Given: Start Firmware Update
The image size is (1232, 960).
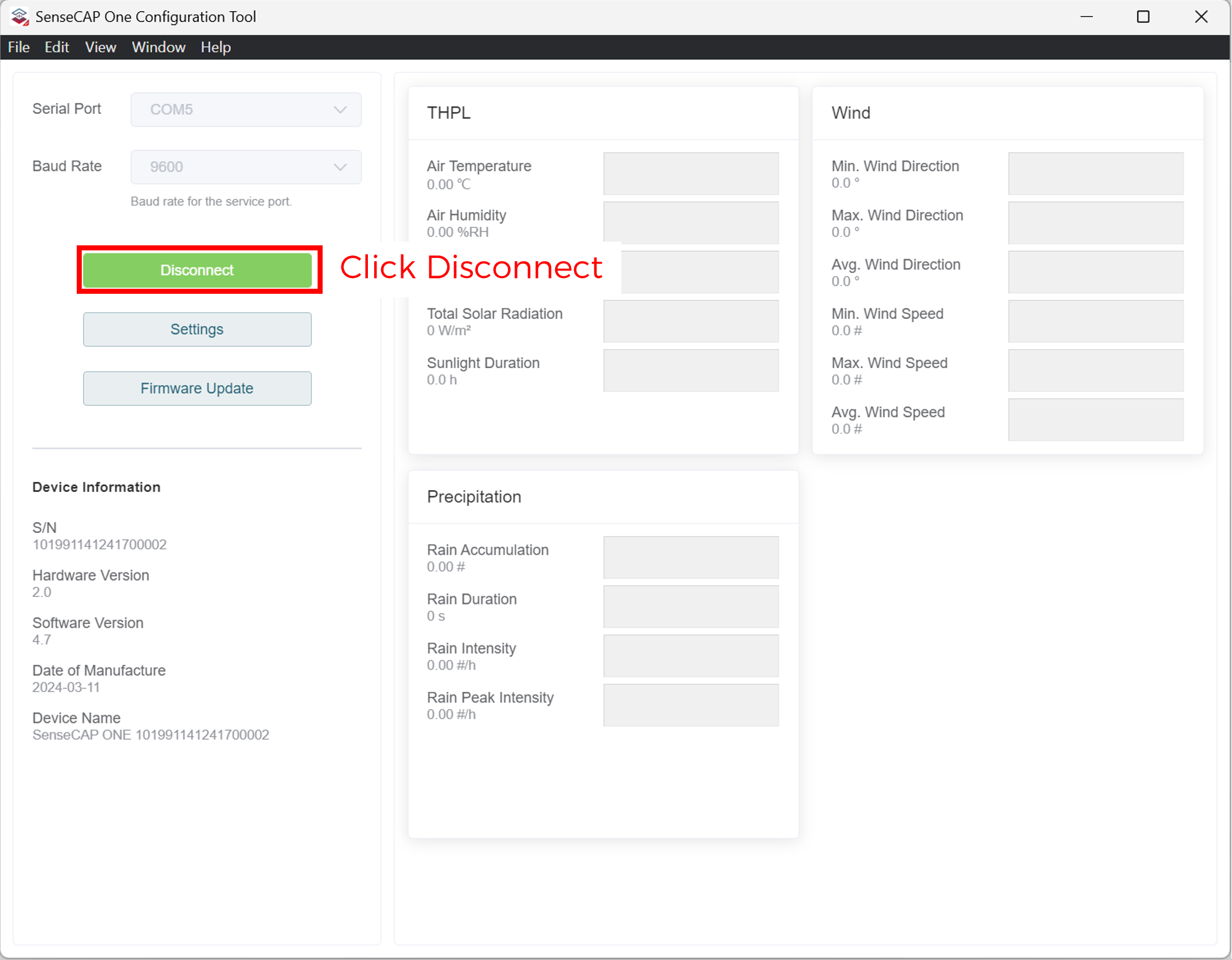Looking at the screenshot, I should coord(197,388).
